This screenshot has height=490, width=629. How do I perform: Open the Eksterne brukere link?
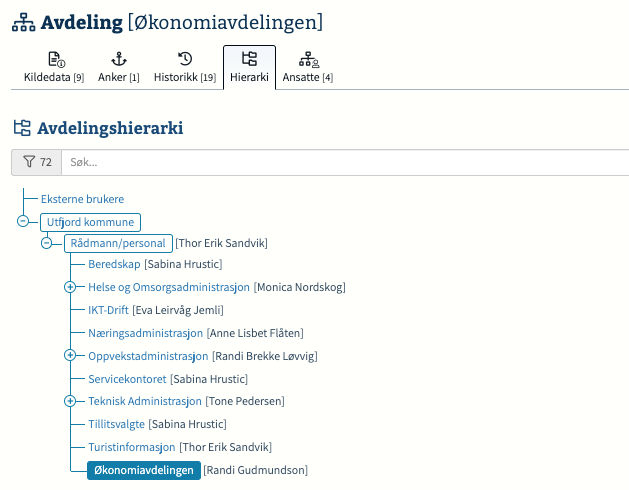click(82, 199)
